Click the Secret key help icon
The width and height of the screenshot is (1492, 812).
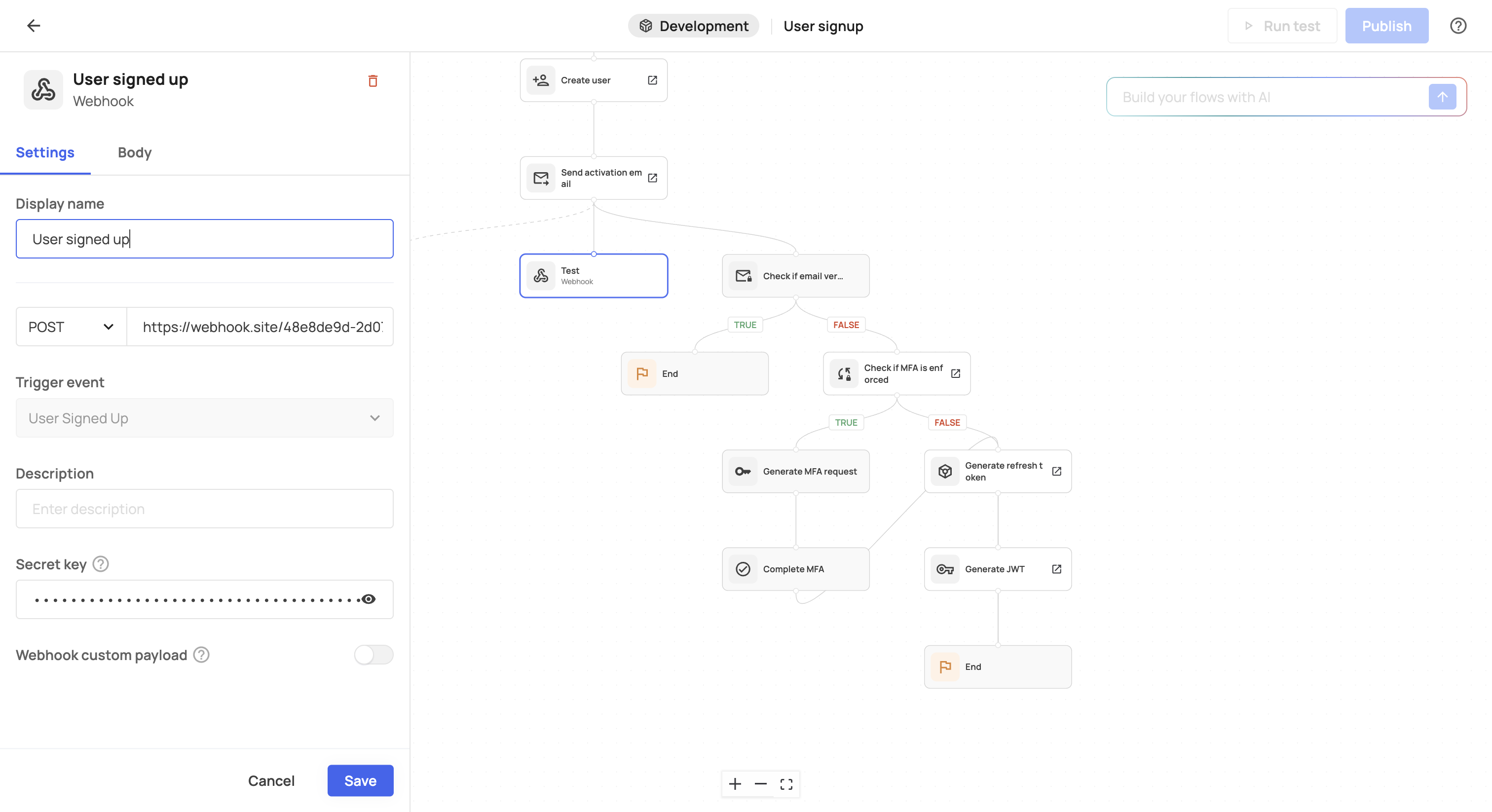[101, 564]
